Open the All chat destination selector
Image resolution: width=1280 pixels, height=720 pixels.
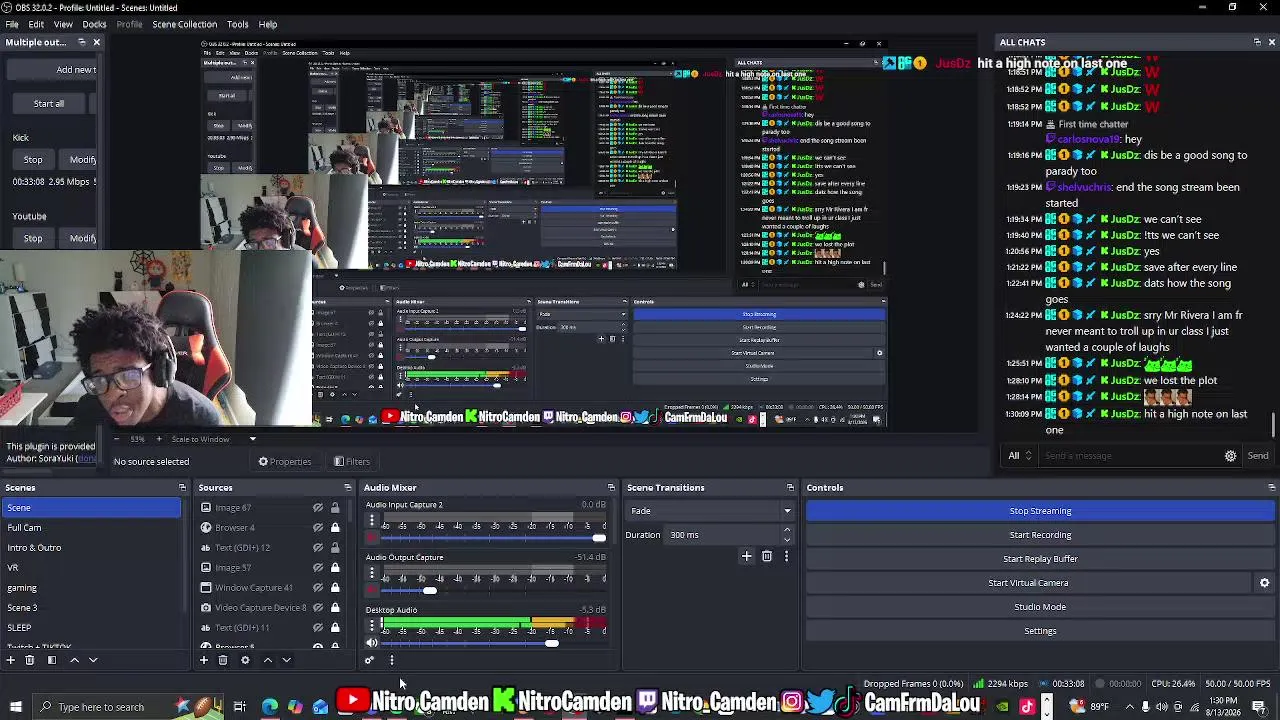pyautogui.click(x=1019, y=456)
